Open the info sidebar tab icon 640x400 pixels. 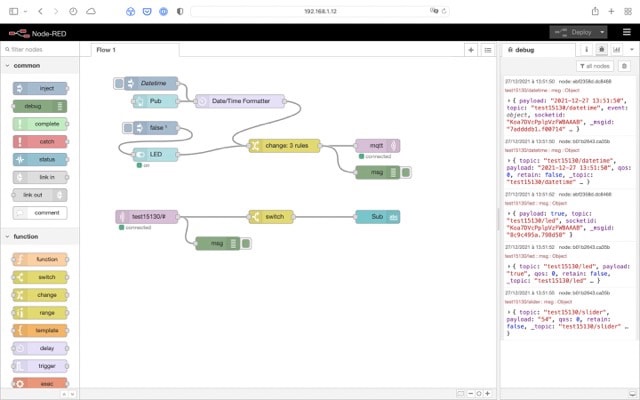coord(587,49)
